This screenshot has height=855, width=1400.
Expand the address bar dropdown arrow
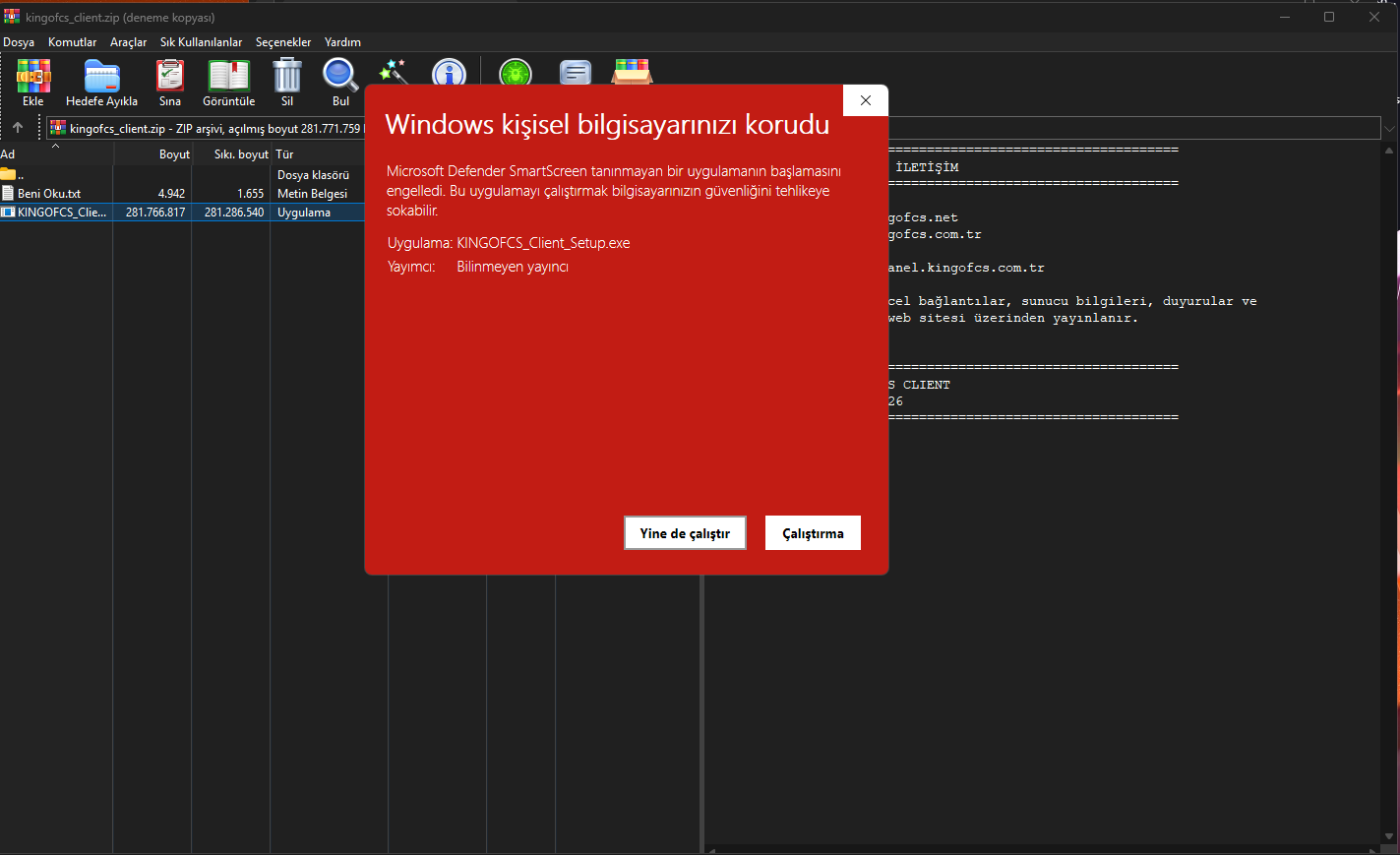1389,129
